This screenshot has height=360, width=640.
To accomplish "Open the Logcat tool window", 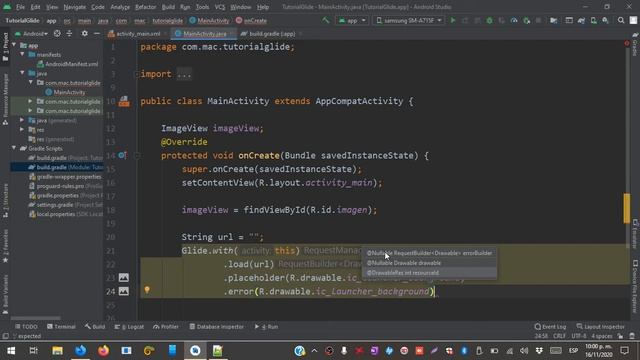I will [x=129, y=327].
